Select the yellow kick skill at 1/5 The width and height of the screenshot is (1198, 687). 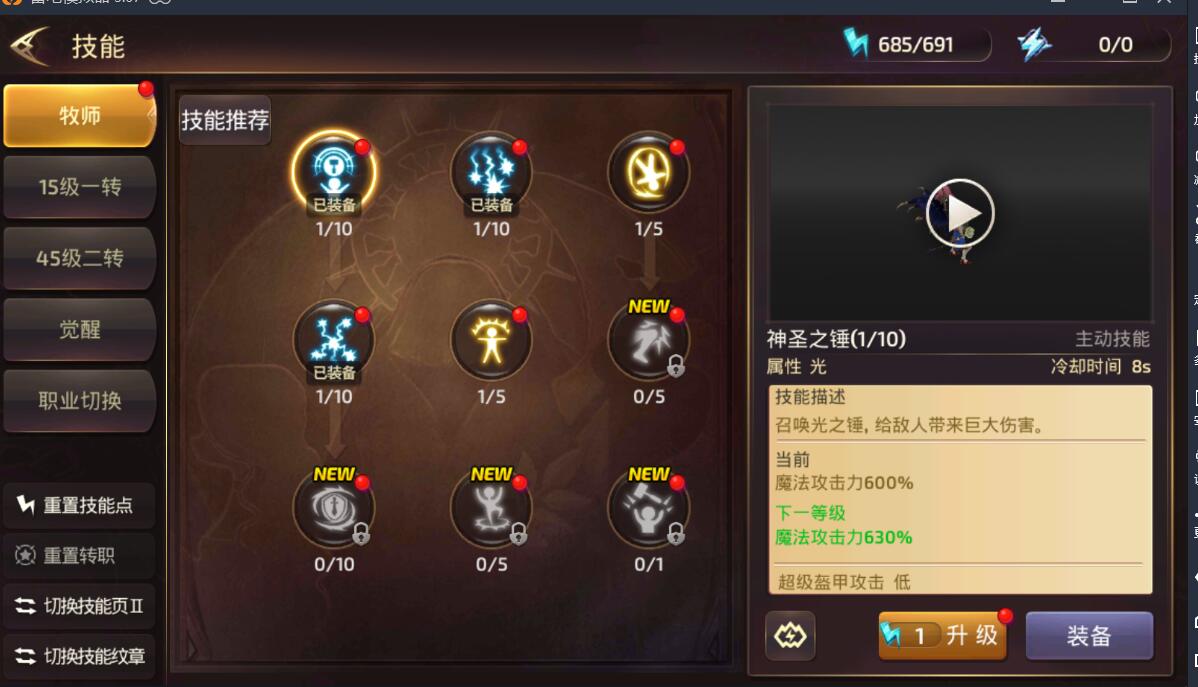(649, 173)
